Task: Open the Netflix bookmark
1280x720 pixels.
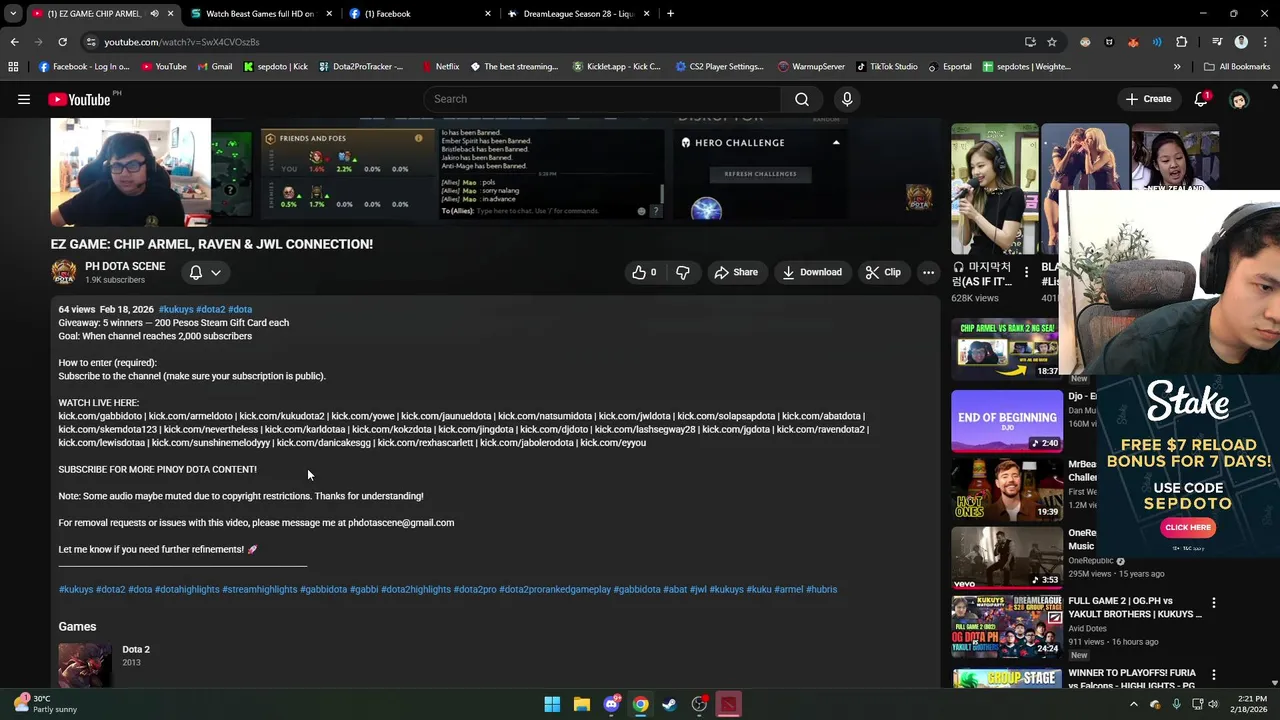Action: tap(439, 67)
